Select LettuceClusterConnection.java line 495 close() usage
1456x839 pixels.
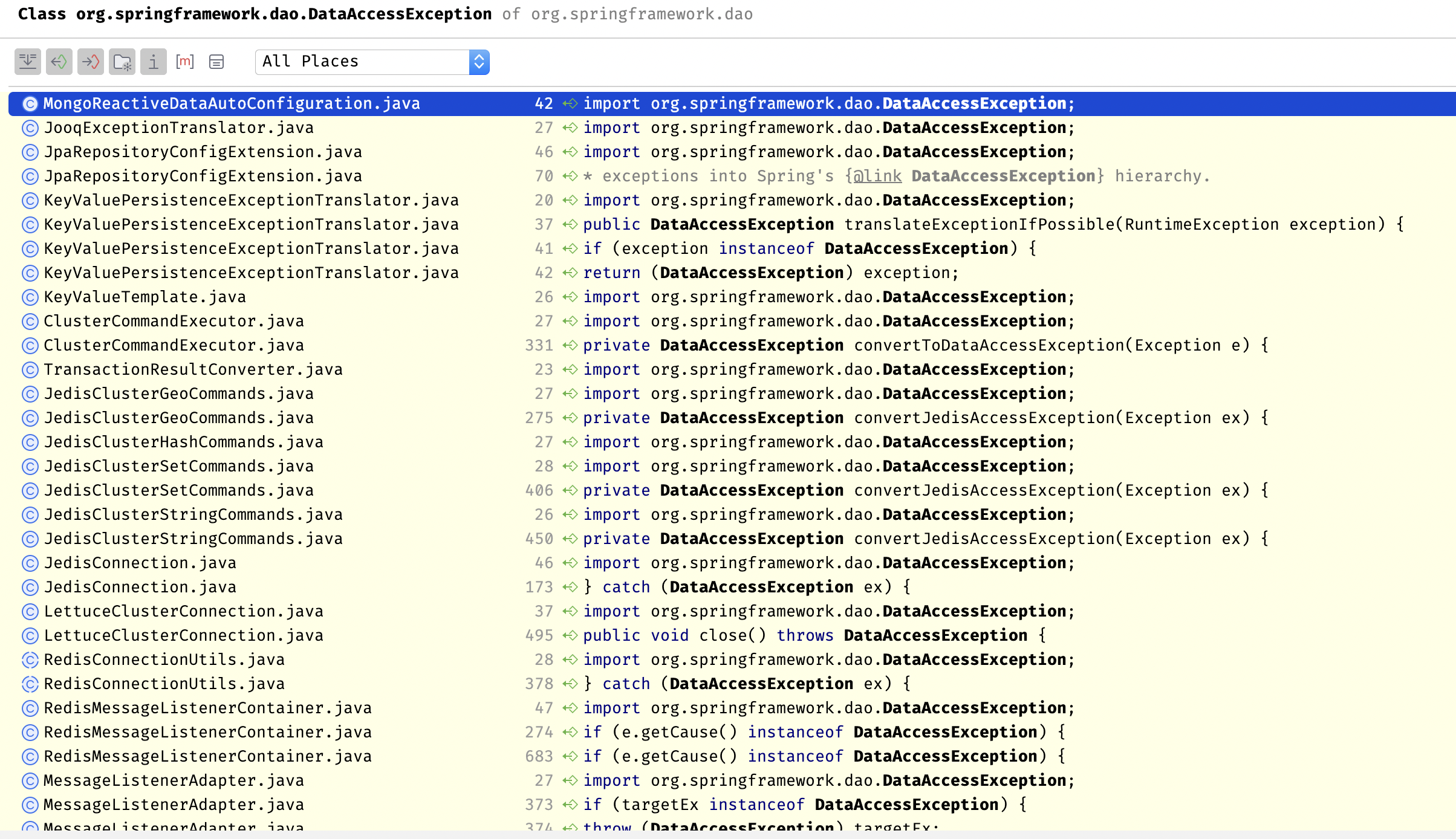pyautogui.click(x=184, y=636)
